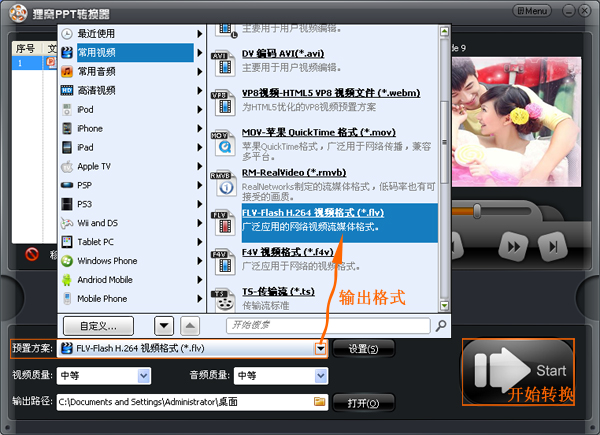Click the next-slide playback button
This screenshot has width=600, height=435.
pyautogui.click(x=553, y=246)
